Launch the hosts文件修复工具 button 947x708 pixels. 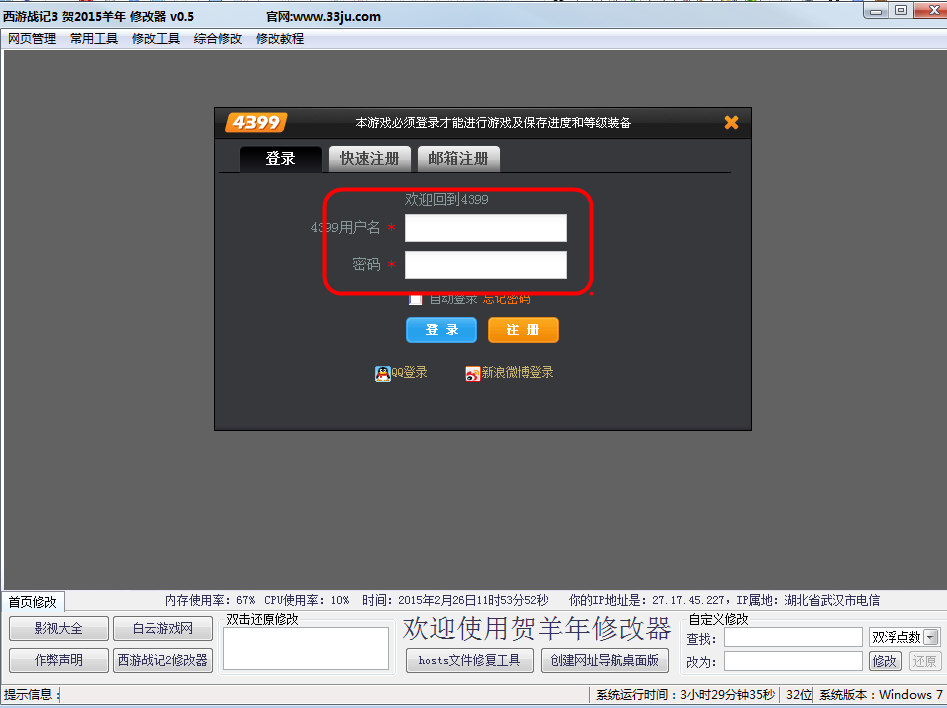click(469, 660)
